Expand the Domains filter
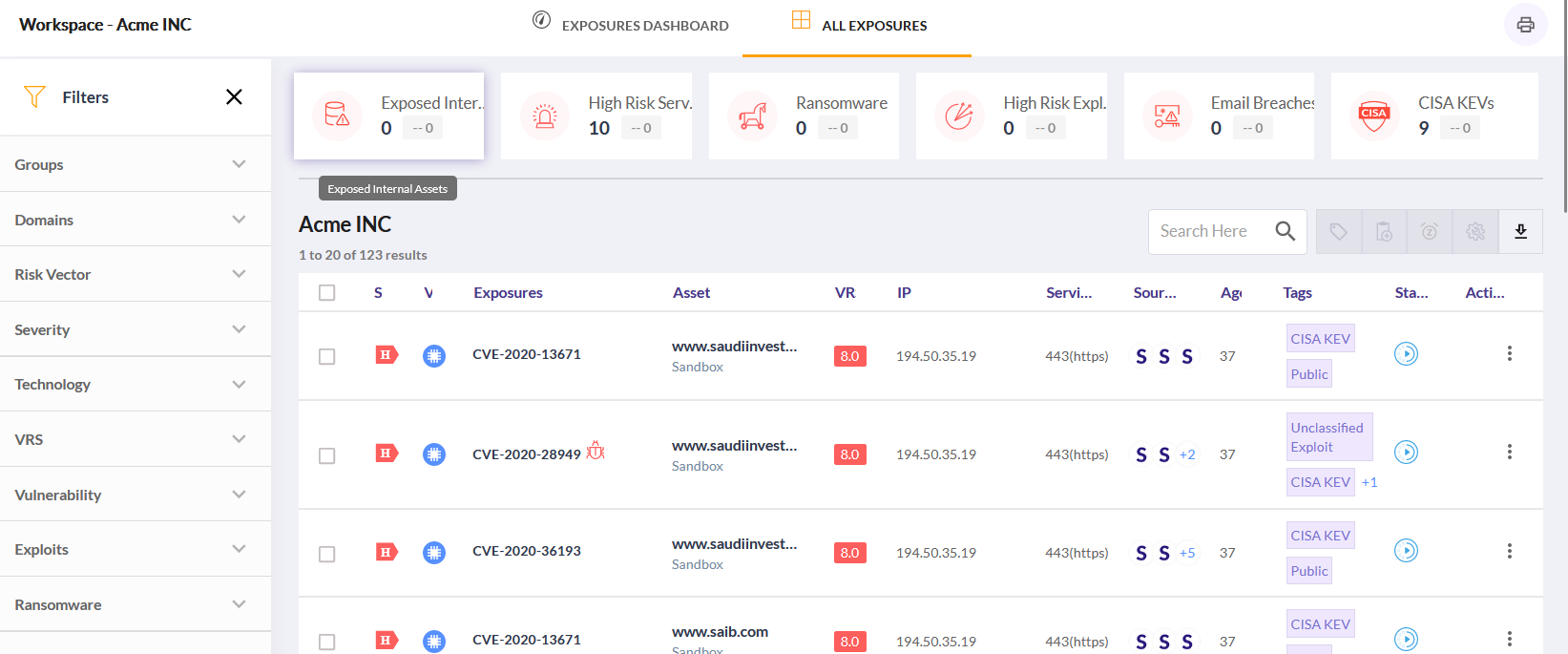Viewport: 1568px width, 654px height. [x=136, y=220]
